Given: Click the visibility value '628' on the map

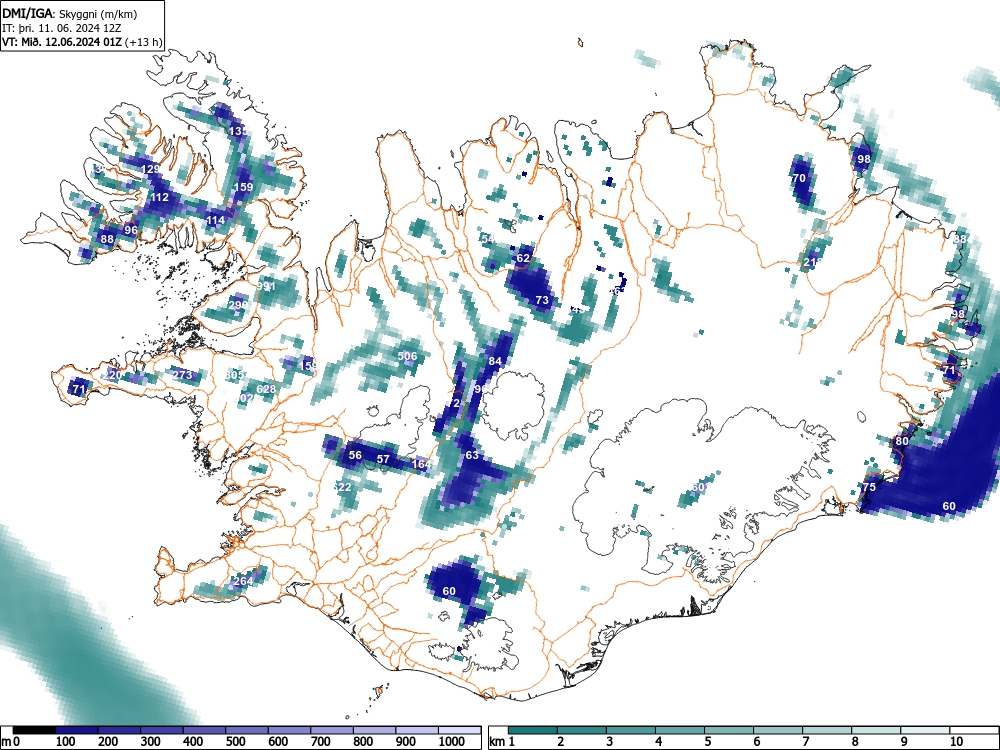Looking at the screenshot, I should [x=266, y=389].
